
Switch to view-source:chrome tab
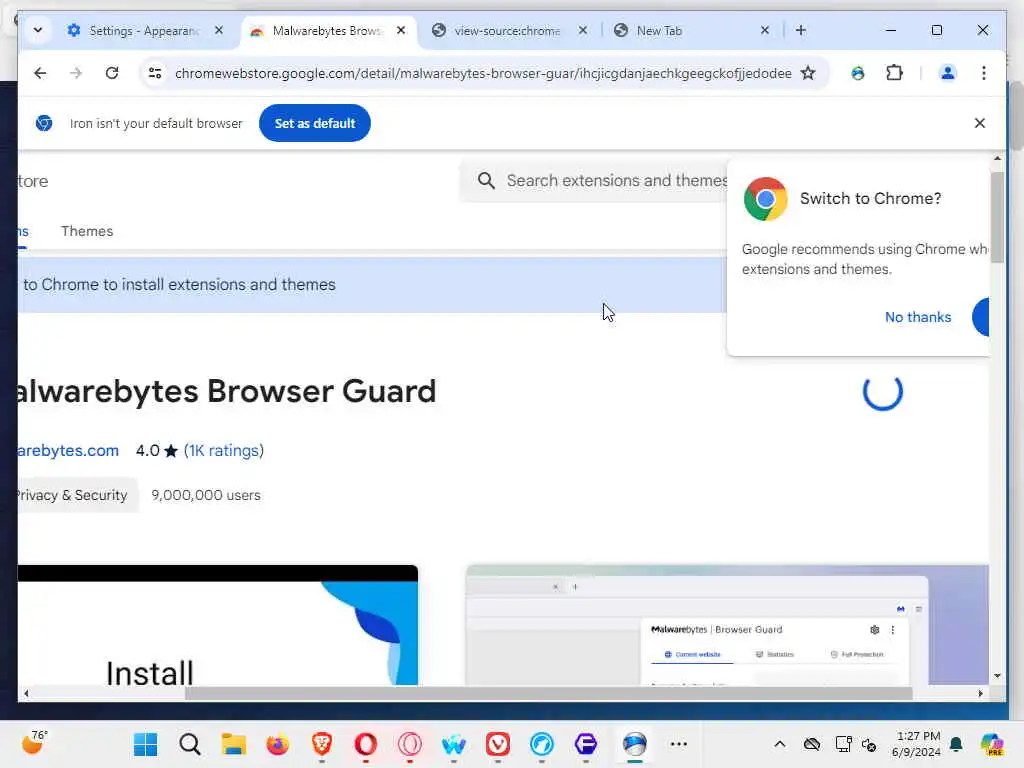(x=509, y=31)
